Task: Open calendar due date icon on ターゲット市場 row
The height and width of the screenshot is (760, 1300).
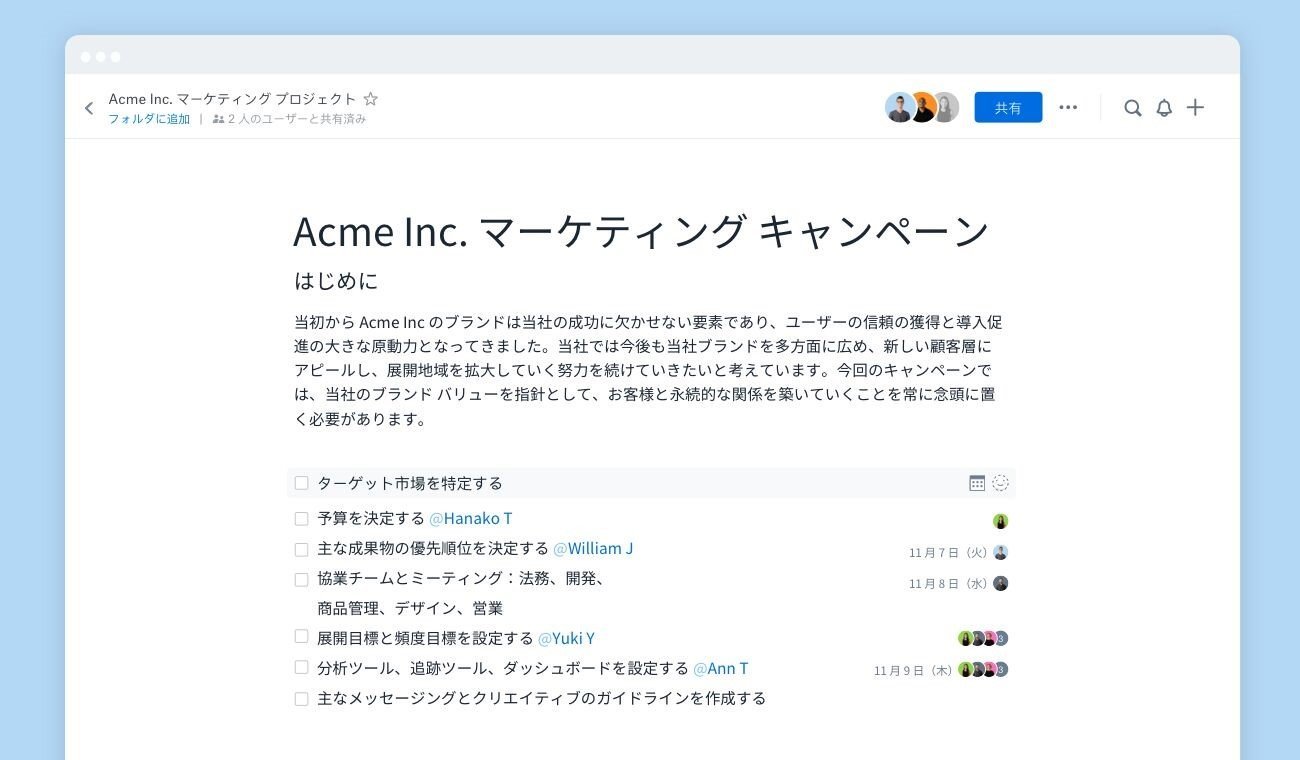Action: click(x=977, y=483)
